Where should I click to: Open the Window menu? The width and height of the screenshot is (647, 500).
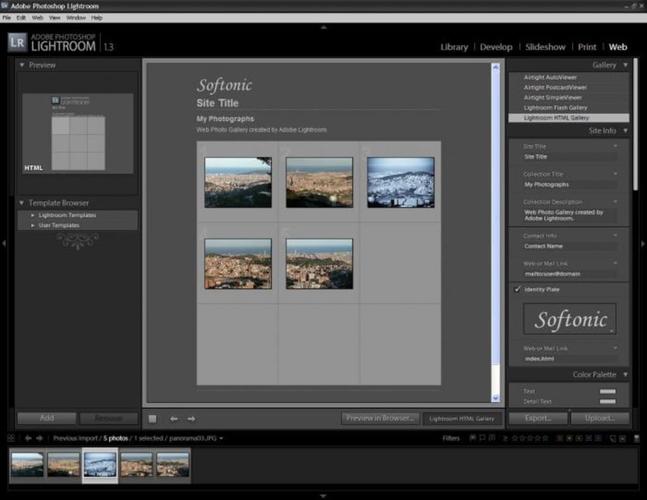[76, 18]
